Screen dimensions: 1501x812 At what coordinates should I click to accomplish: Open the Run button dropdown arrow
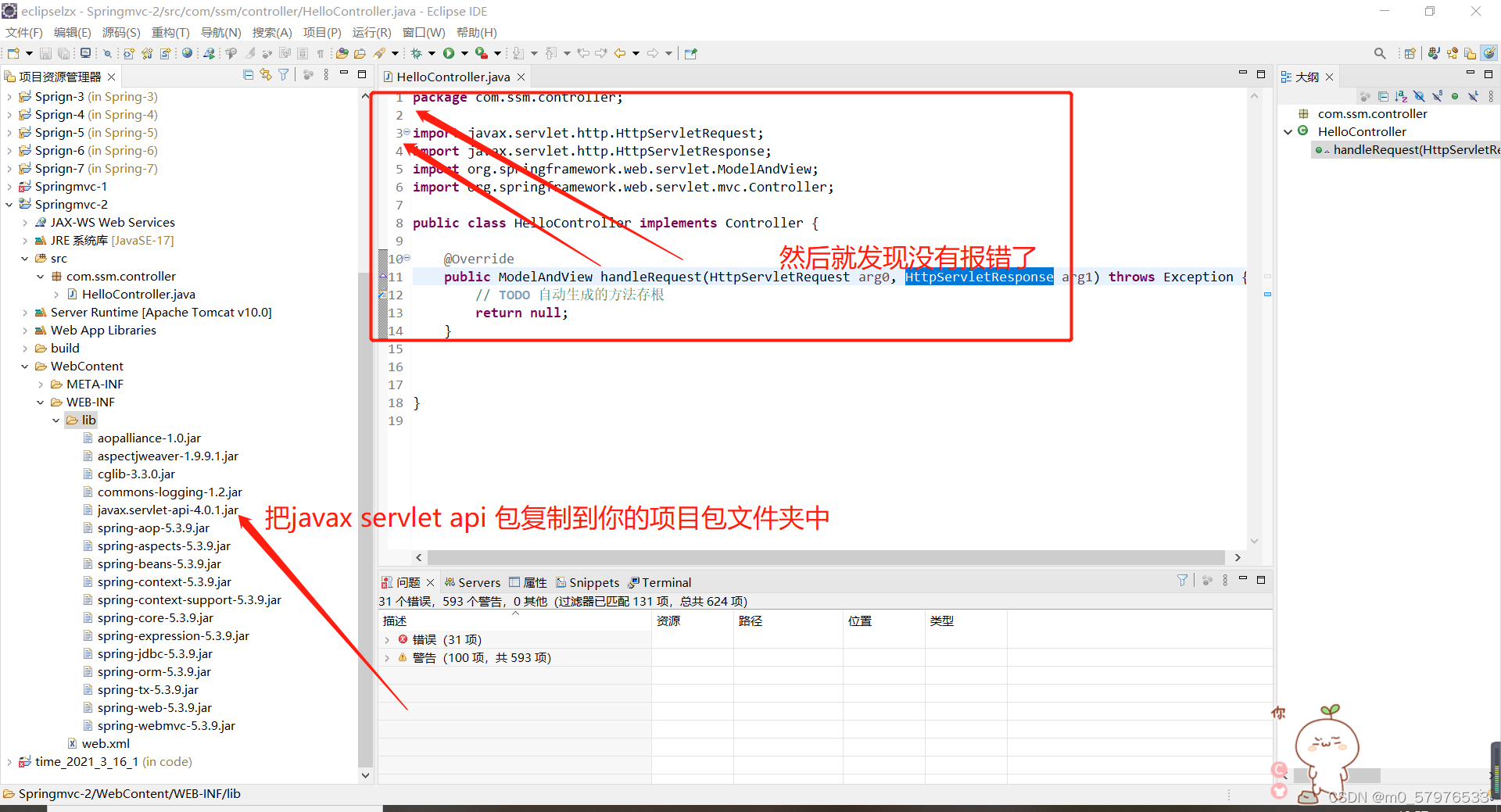tap(464, 54)
